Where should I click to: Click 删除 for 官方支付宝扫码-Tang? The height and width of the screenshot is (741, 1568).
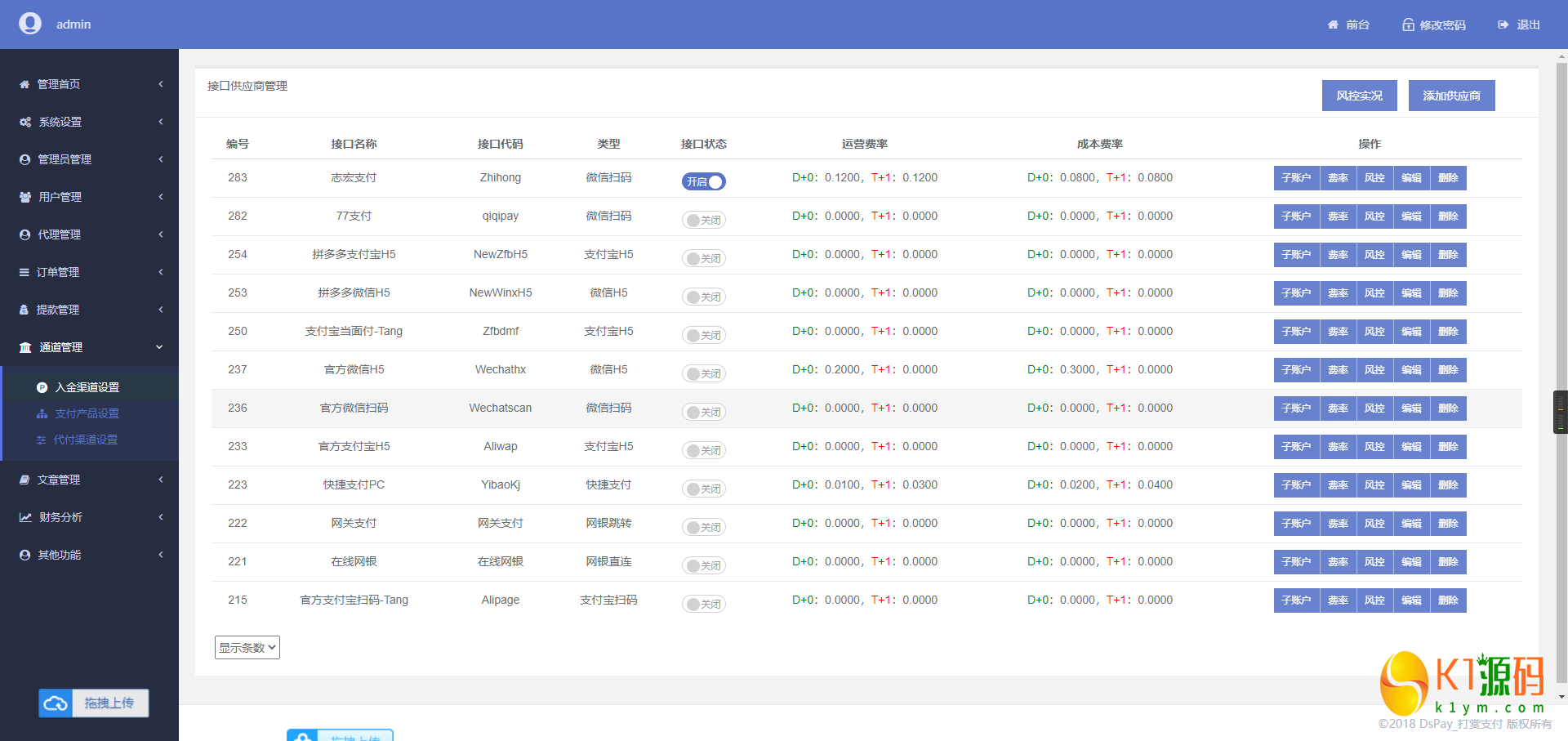click(x=1448, y=600)
